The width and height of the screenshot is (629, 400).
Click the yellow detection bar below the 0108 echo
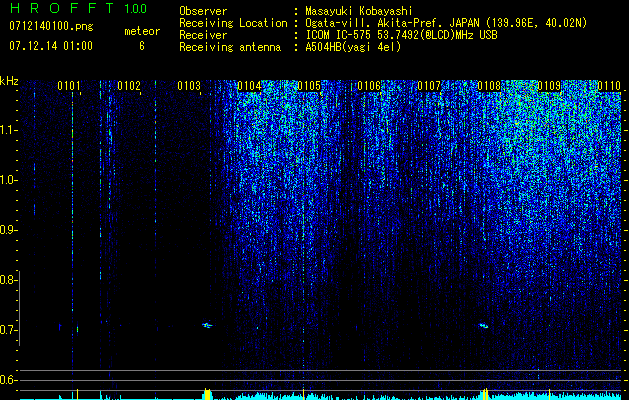click(x=485, y=394)
